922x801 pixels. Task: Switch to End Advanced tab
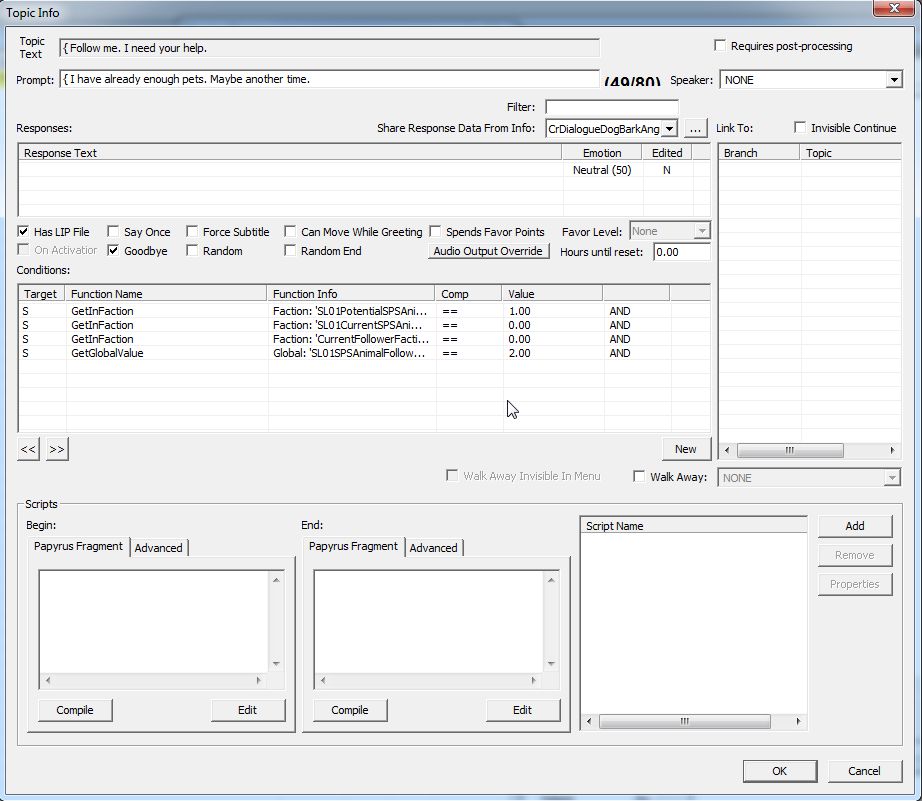[433, 548]
